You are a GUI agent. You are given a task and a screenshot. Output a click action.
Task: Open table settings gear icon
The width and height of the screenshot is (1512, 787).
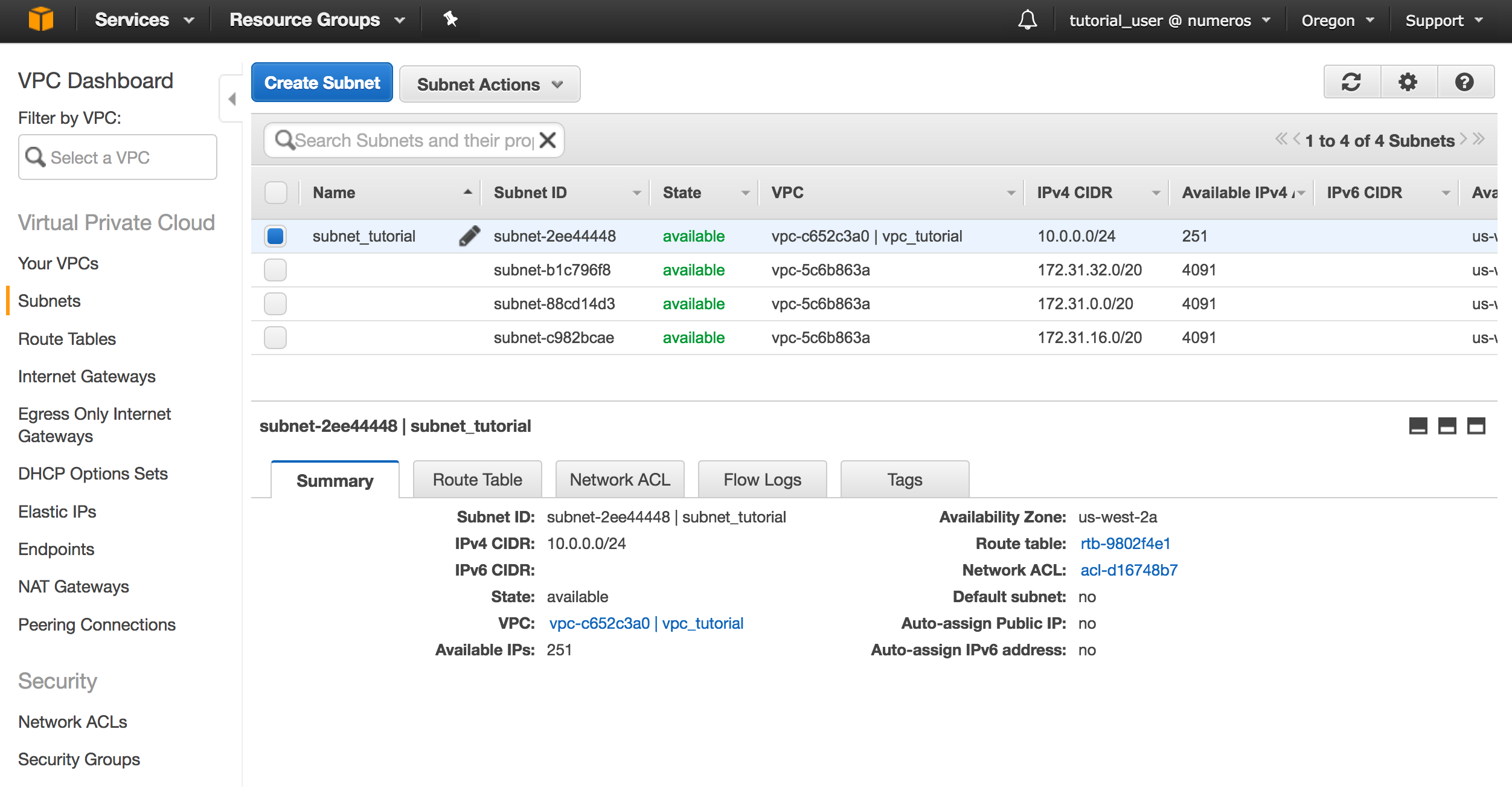[x=1408, y=82]
